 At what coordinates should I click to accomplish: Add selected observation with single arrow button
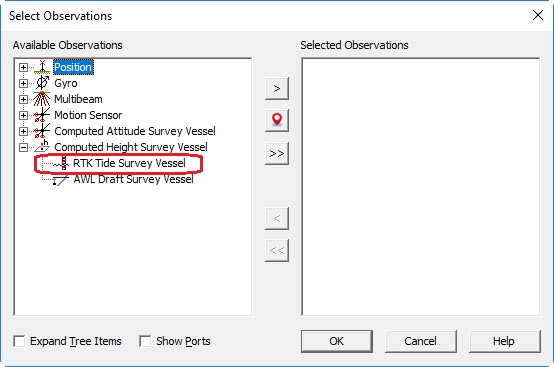[x=277, y=88]
